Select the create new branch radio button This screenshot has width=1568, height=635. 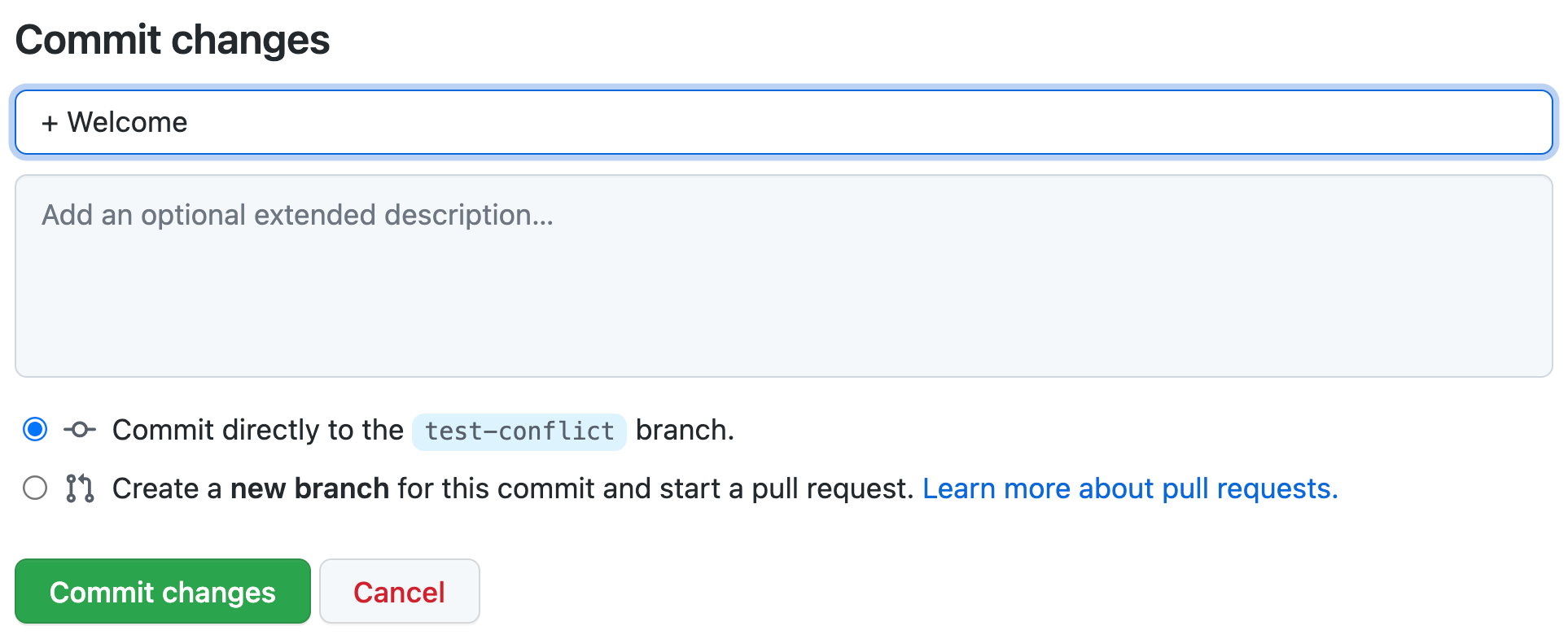35,488
